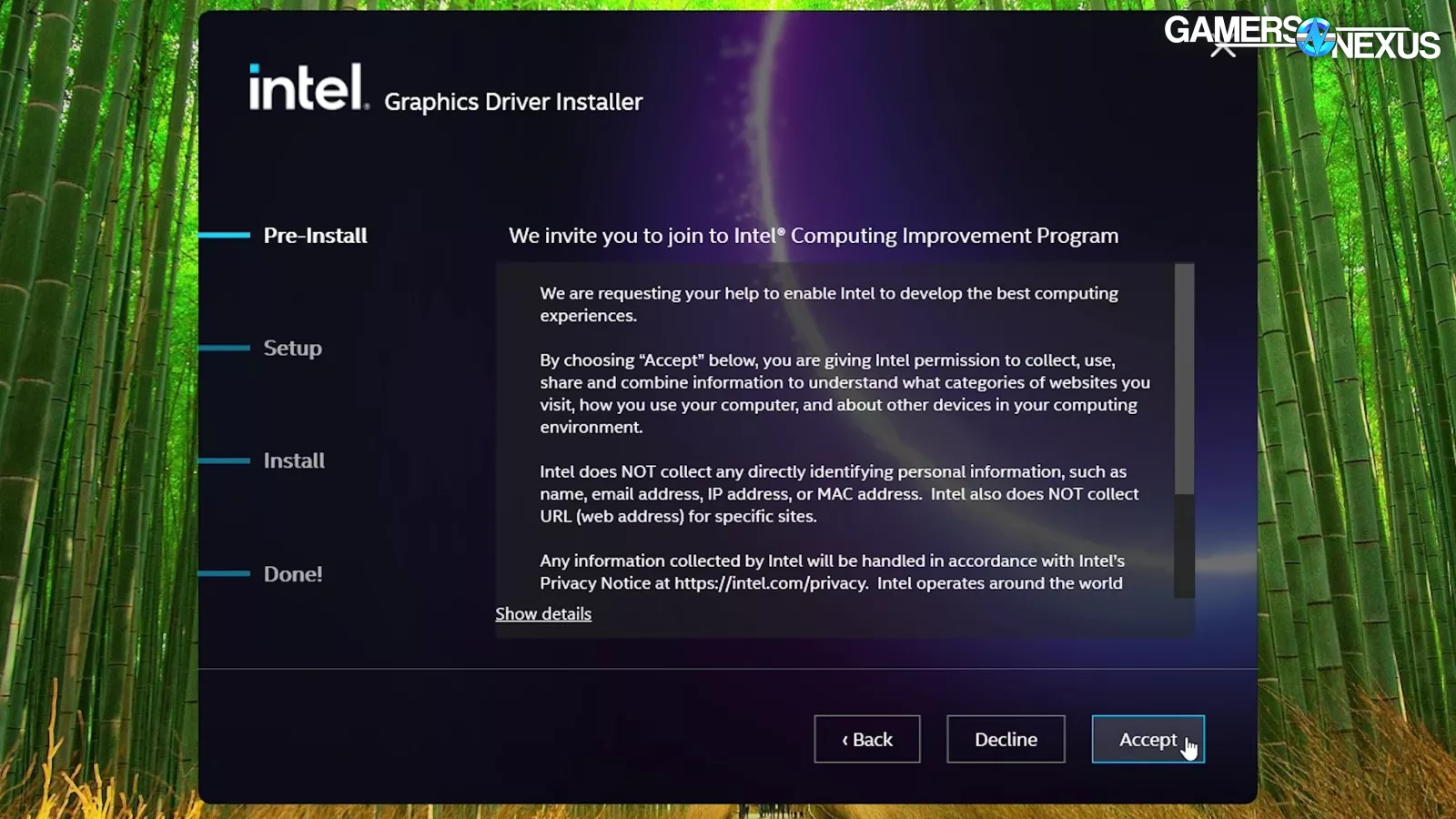Select the Setup step

[292, 348]
